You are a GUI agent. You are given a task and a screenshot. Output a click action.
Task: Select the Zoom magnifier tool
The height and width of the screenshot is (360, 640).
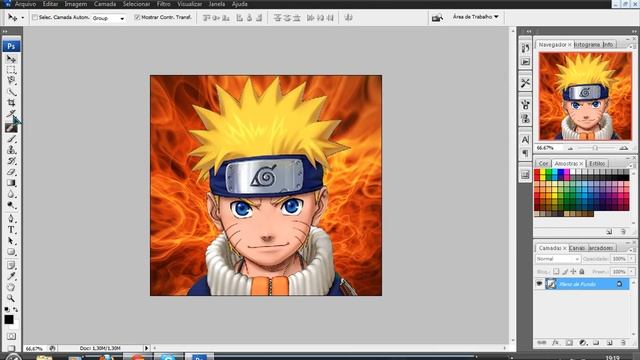click(11, 298)
